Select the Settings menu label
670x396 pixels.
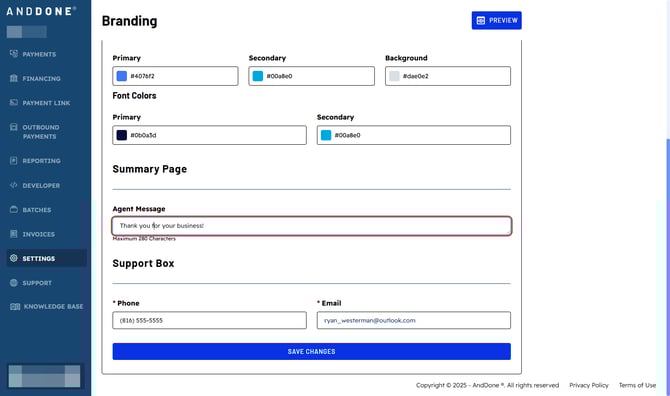tap(38, 258)
